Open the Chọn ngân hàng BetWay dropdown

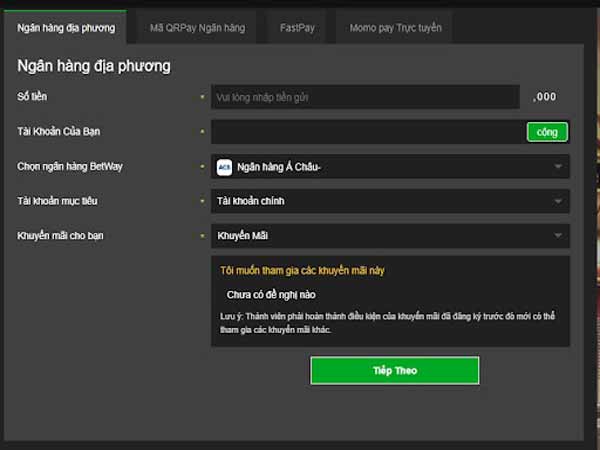(x=390, y=167)
